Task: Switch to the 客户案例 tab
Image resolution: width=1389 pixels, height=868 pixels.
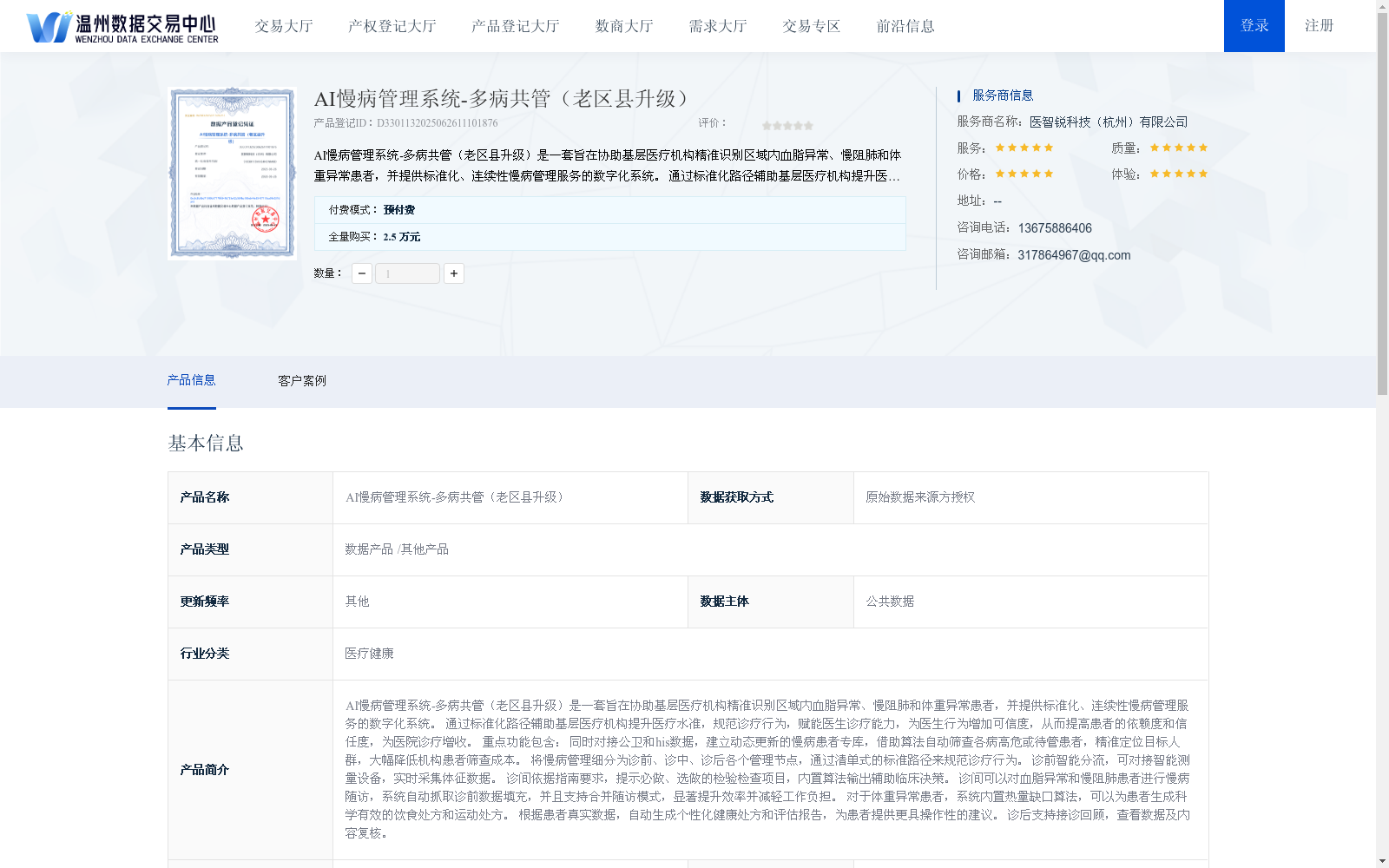Action: pyautogui.click(x=302, y=381)
